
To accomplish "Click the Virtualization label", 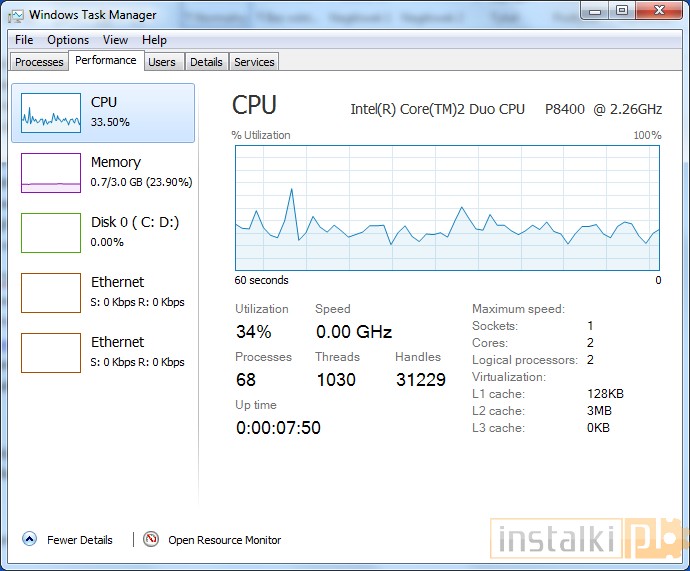I will [x=509, y=377].
